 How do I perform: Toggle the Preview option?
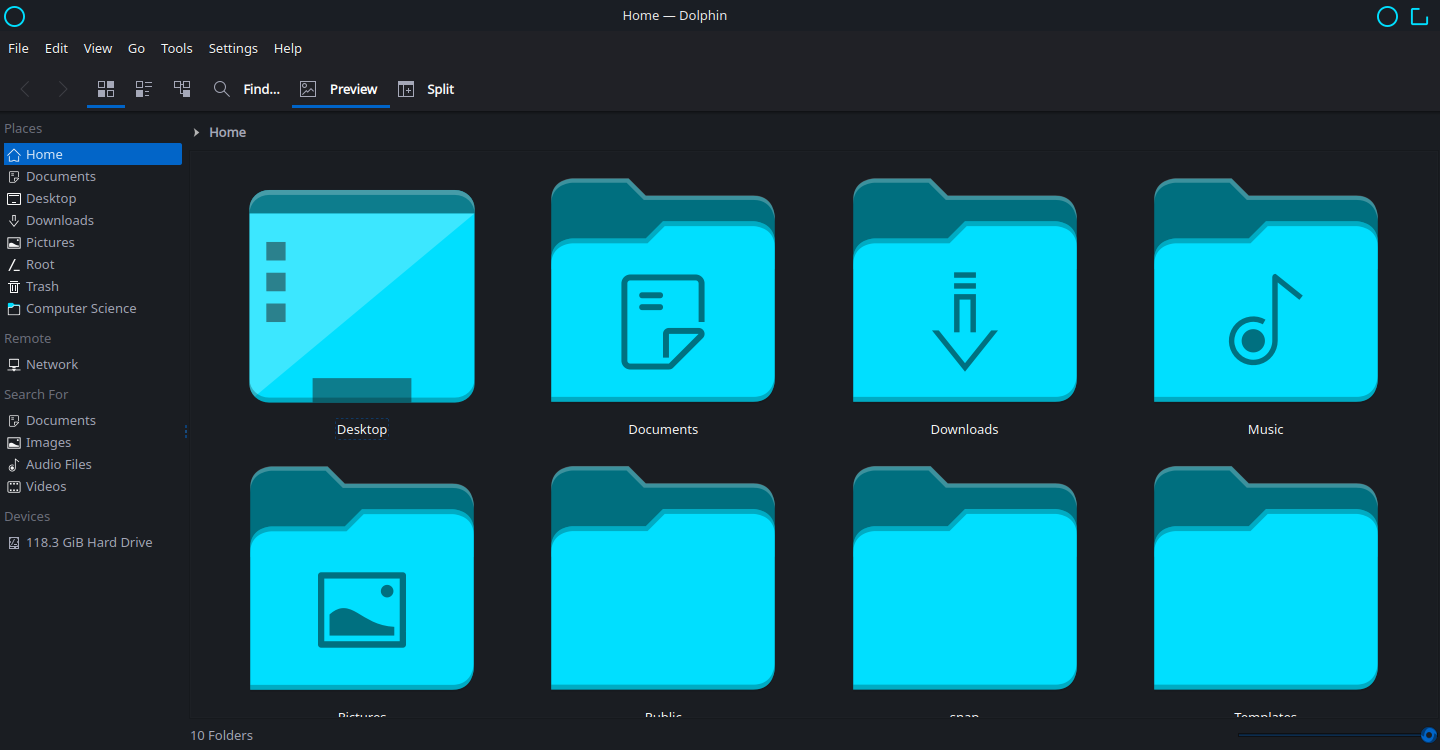pos(340,89)
